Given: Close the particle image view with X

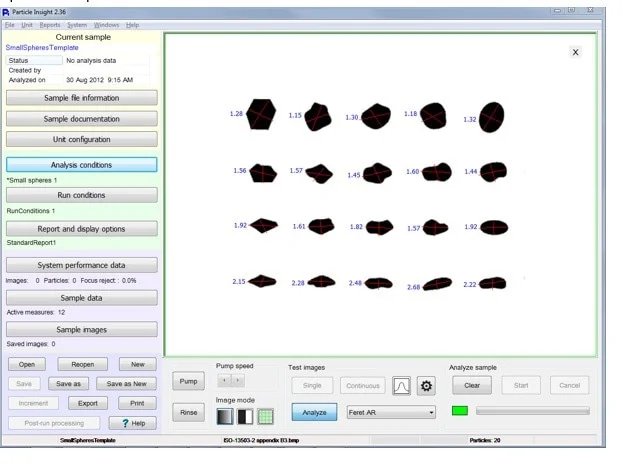Looking at the screenshot, I should pyautogui.click(x=575, y=52).
